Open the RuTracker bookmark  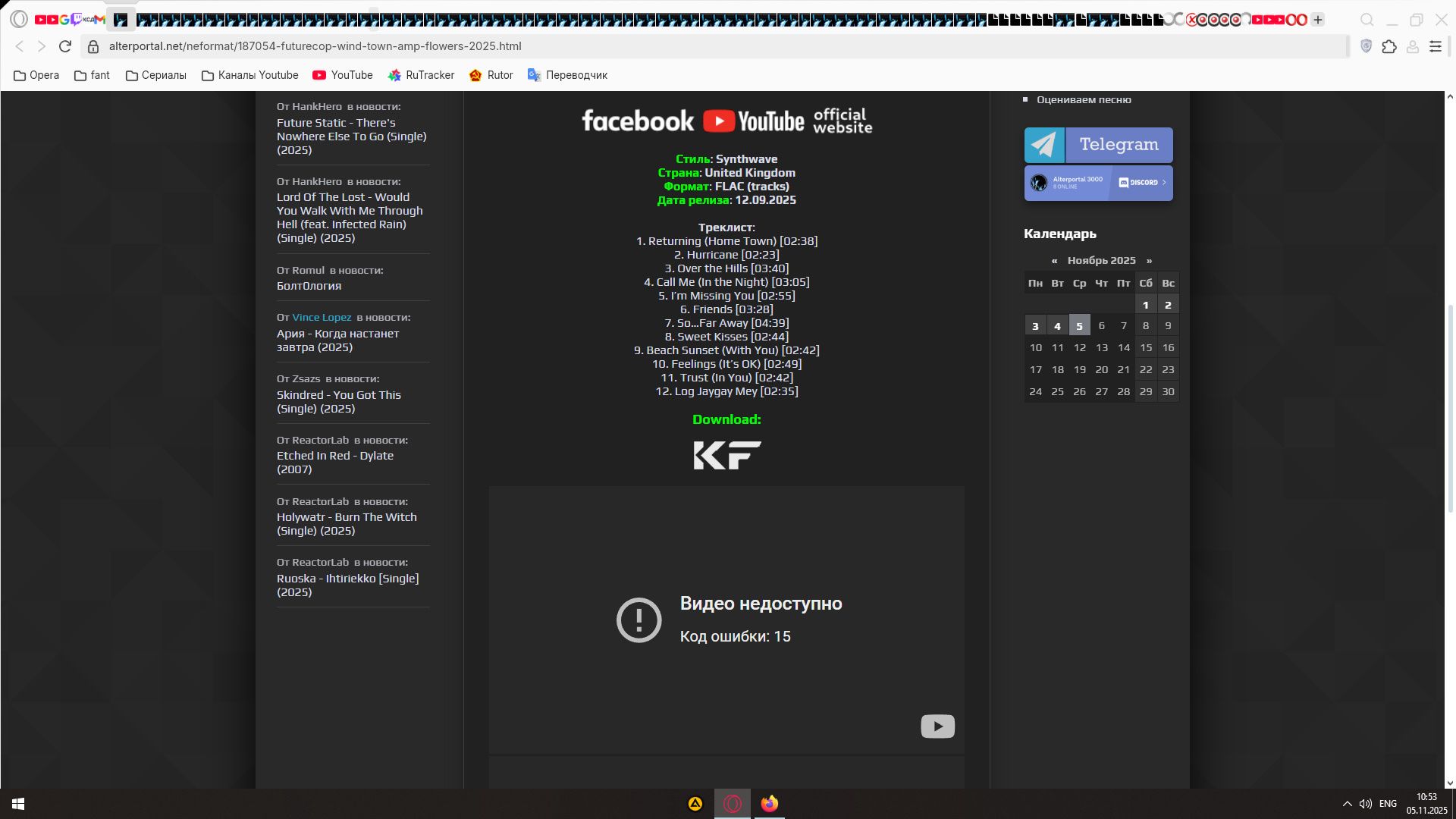(x=421, y=75)
